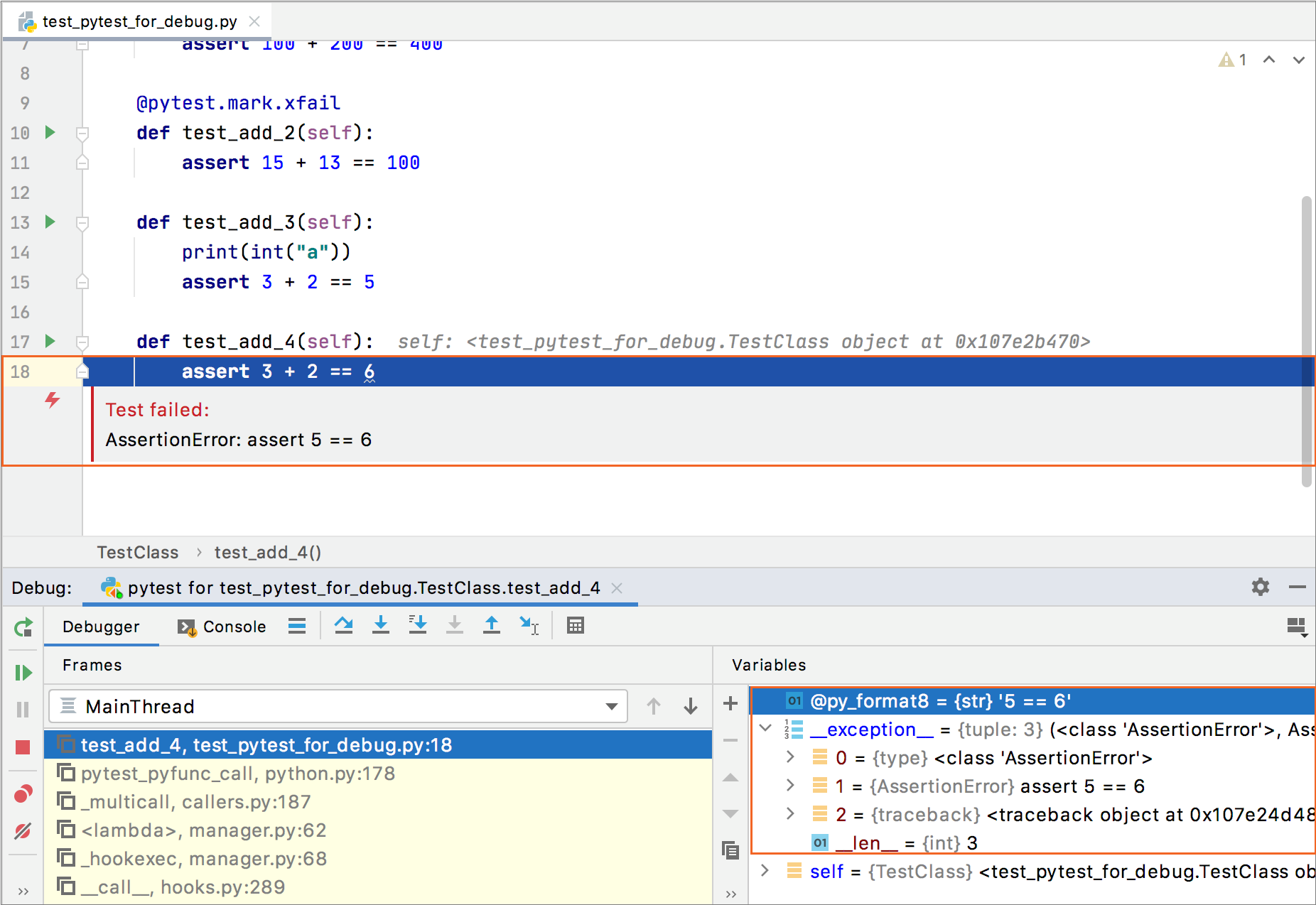Open View Breakpoints via the double-circle icon
Image resolution: width=1316 pixels, height=905 pixels.
[x=23, y=793]
